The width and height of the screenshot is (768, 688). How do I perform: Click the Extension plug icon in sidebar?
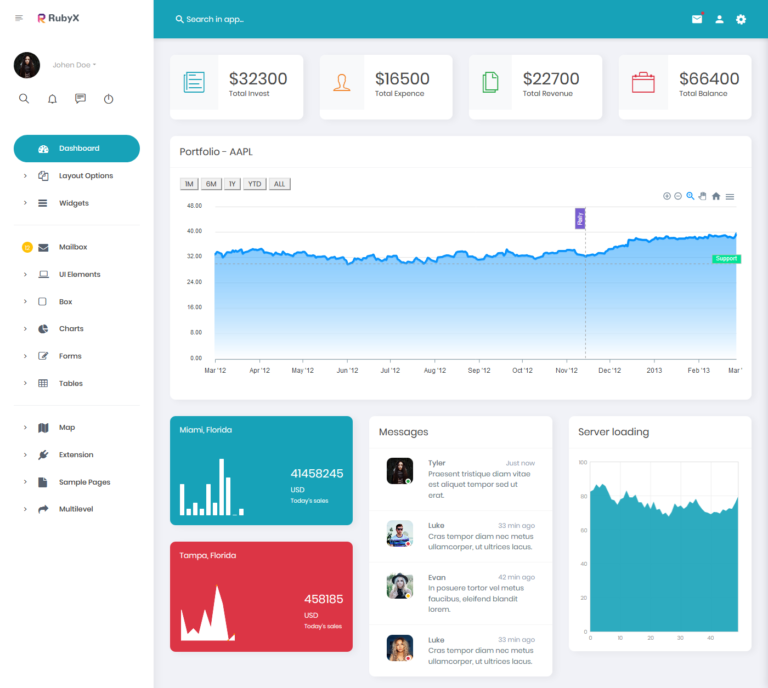pyautogui.click(x=43, y=455)
